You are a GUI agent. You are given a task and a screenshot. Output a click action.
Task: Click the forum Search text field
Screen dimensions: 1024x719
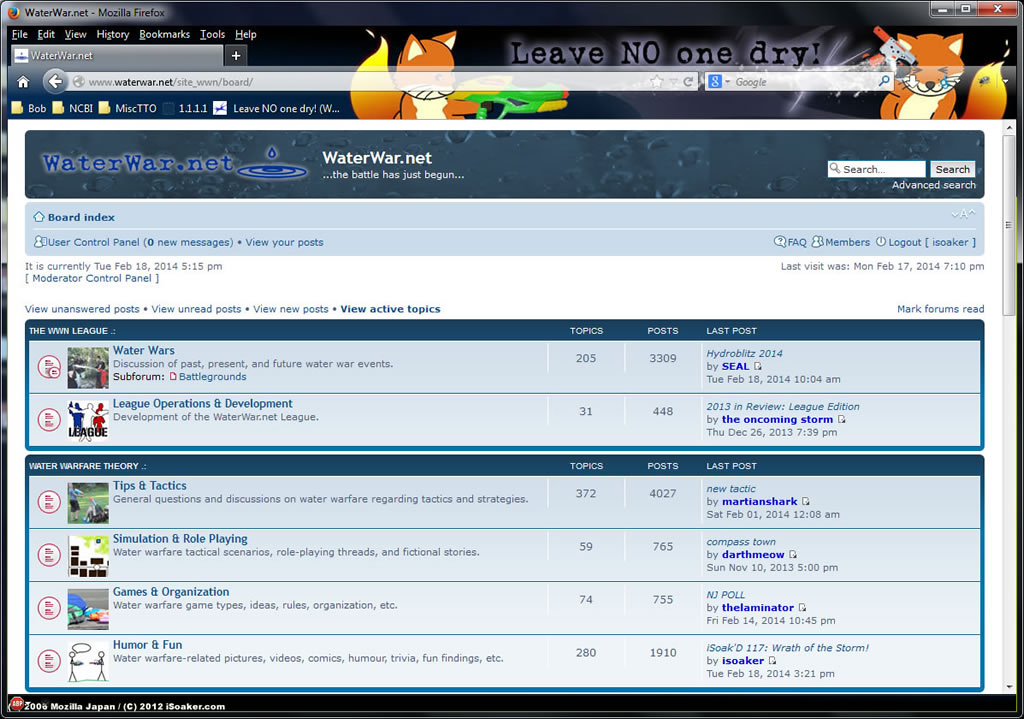click(x=876, y=169)
